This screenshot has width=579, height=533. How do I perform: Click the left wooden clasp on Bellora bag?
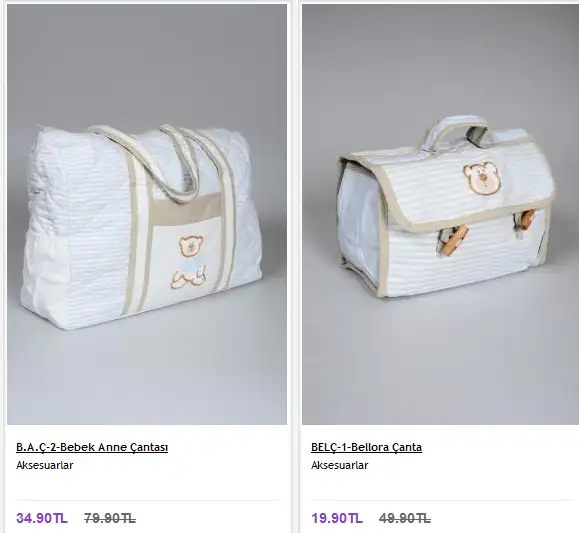pyautogui.click(x=453, y=240)
